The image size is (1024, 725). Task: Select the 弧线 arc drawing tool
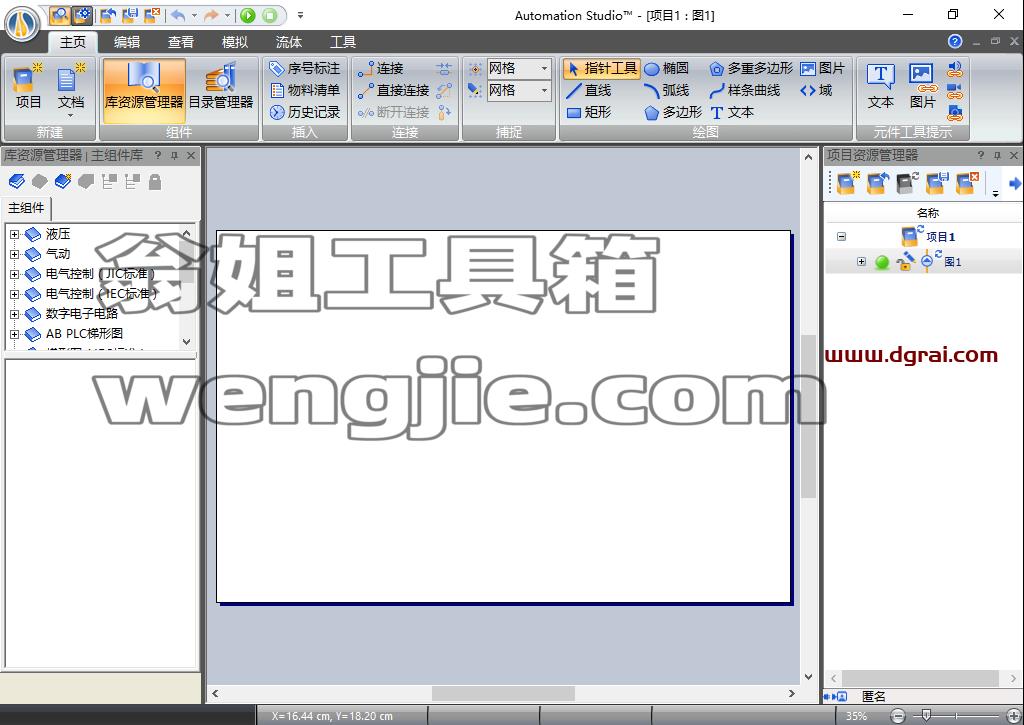[667, 90]
